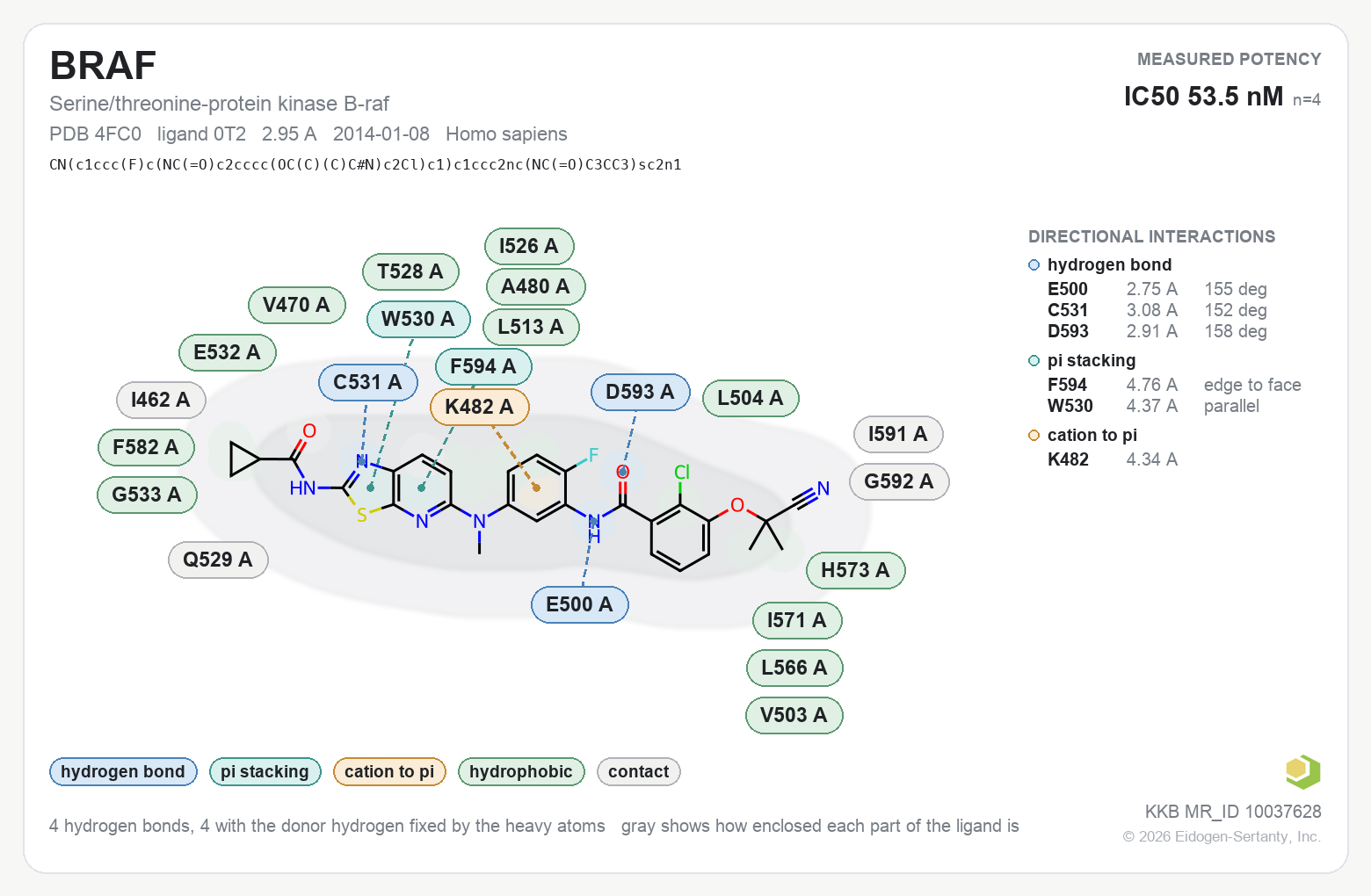Click the BRAF title heading
The image size is (1371, 896).
pos(103,66)
